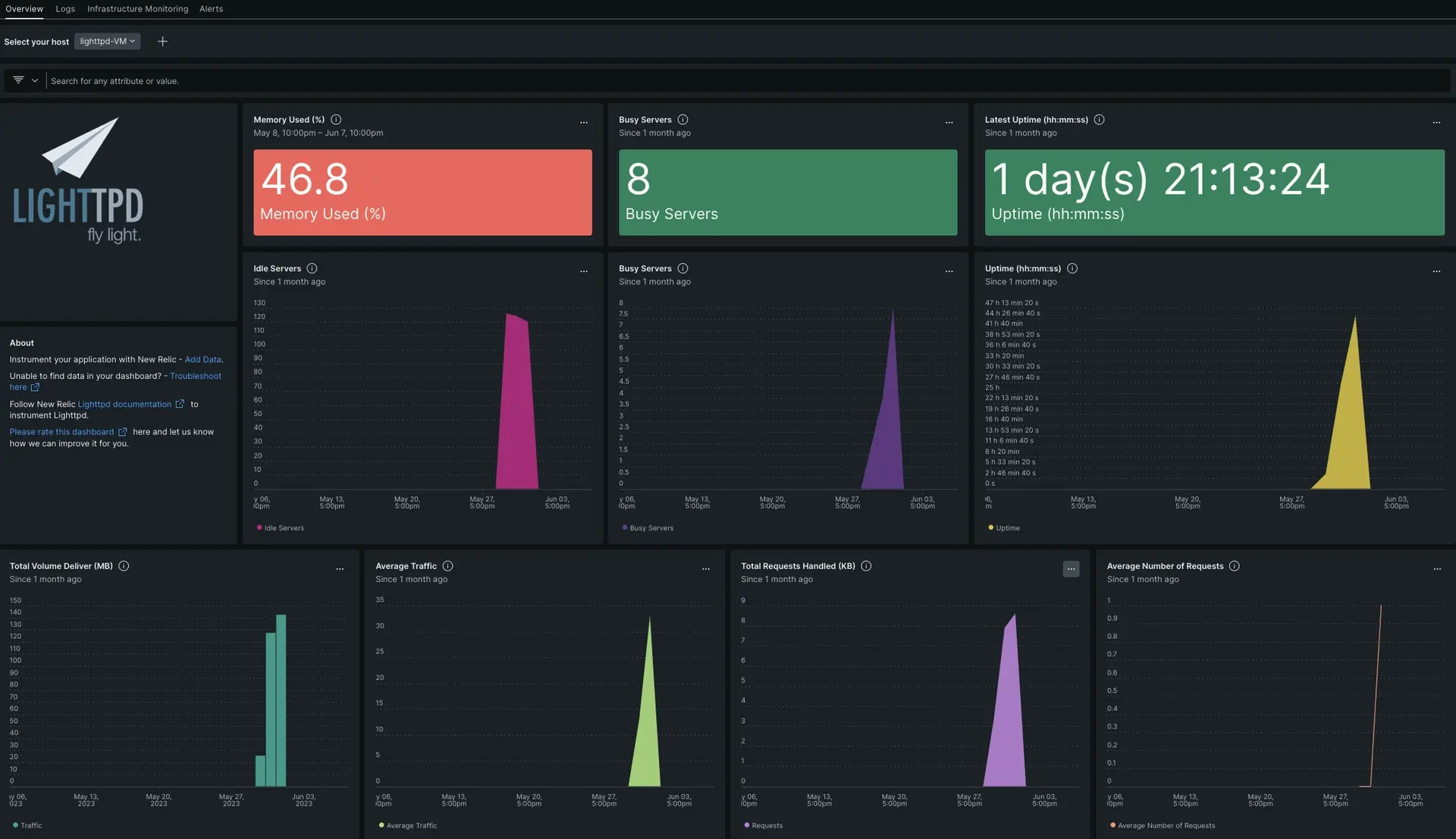Click info icon next to Total Volume Deliver

pos(124,566)
